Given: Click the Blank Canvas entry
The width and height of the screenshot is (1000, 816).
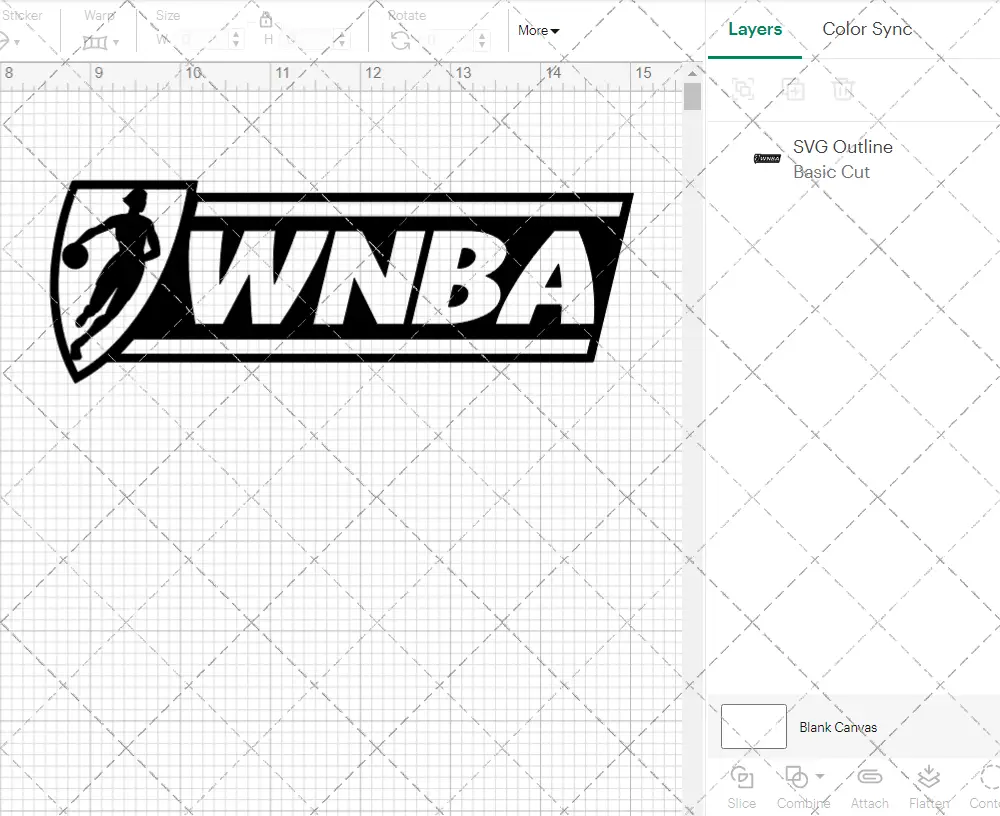Looking at the screenshot, I should point(839,727).
